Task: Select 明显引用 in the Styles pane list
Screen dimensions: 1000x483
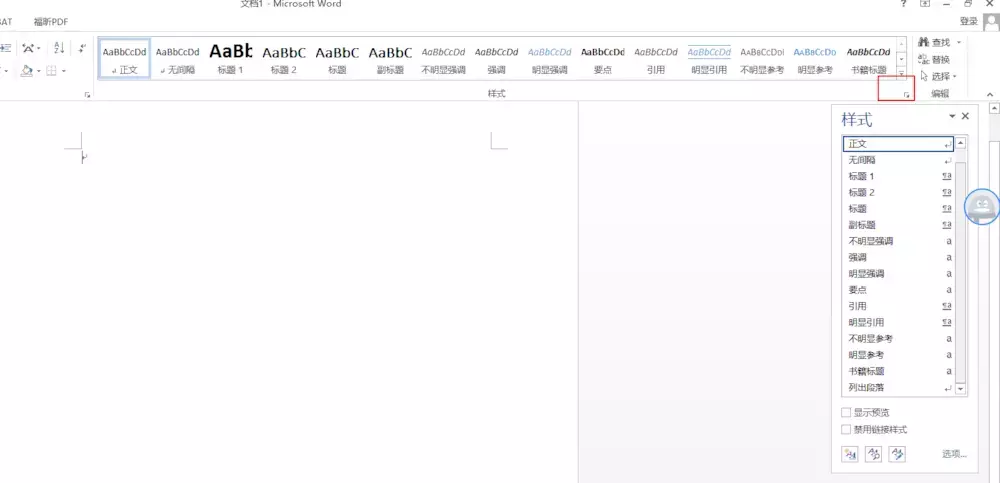Action: coord(899,322)
